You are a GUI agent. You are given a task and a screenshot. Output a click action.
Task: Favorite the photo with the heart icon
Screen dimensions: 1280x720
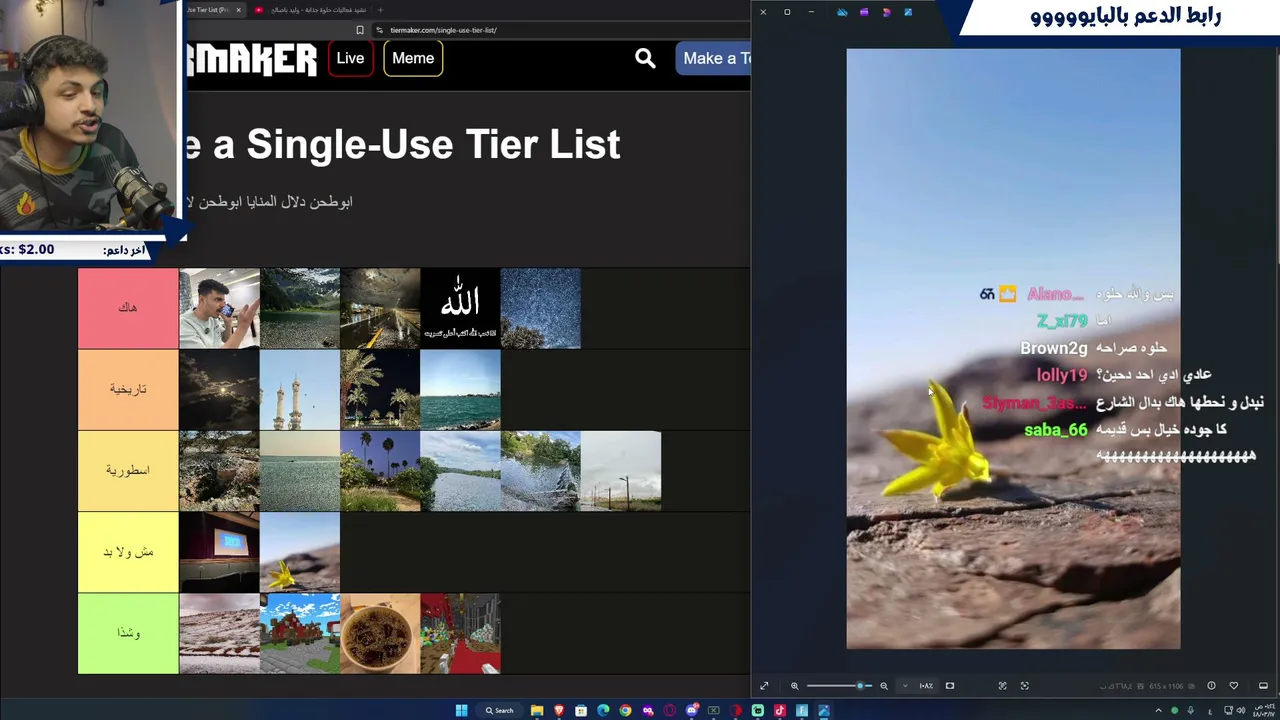pyautogui.click(x=1233, y=686)
